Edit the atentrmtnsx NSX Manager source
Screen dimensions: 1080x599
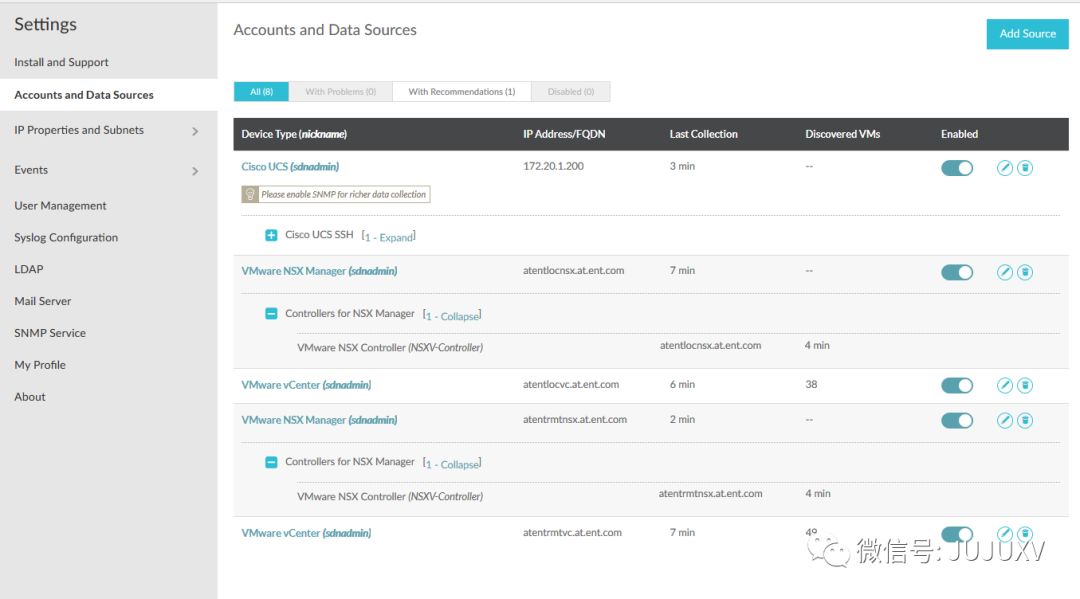1004,420
